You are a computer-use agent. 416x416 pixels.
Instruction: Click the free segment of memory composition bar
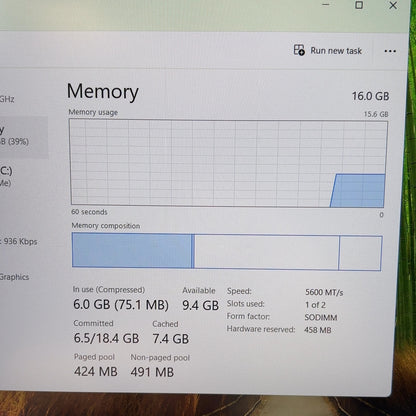pos(360,253)
